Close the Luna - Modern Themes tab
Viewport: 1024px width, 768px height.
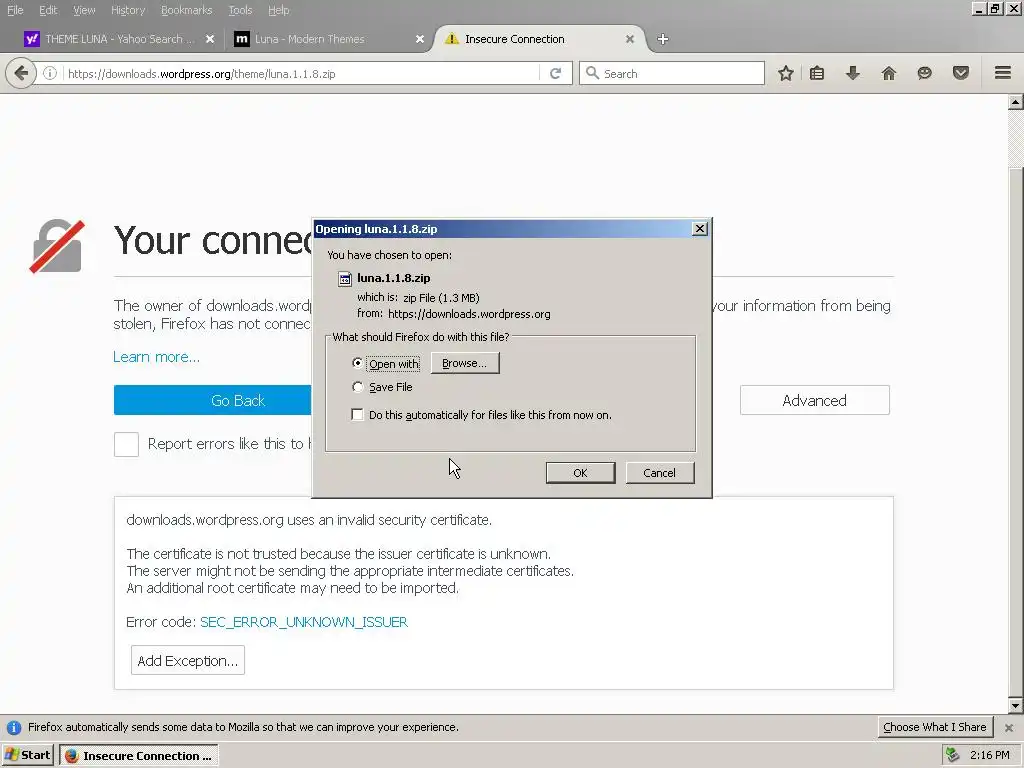tap(420, 39)
